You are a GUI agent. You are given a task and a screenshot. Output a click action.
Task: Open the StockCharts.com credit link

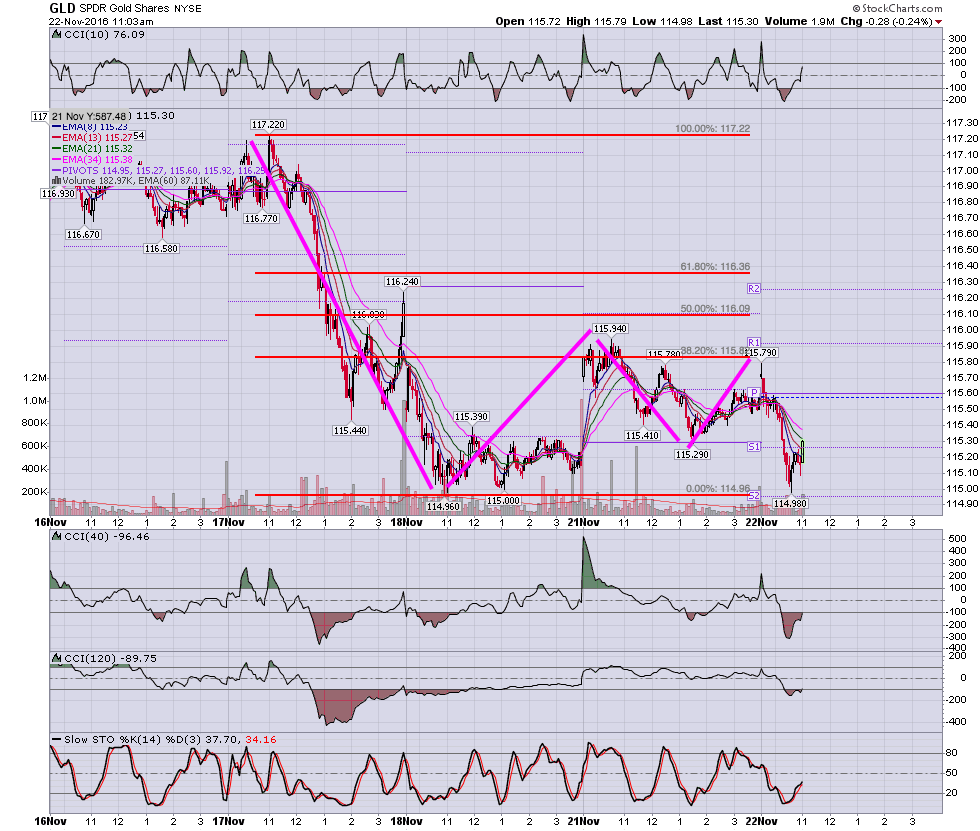click(897, 8)
